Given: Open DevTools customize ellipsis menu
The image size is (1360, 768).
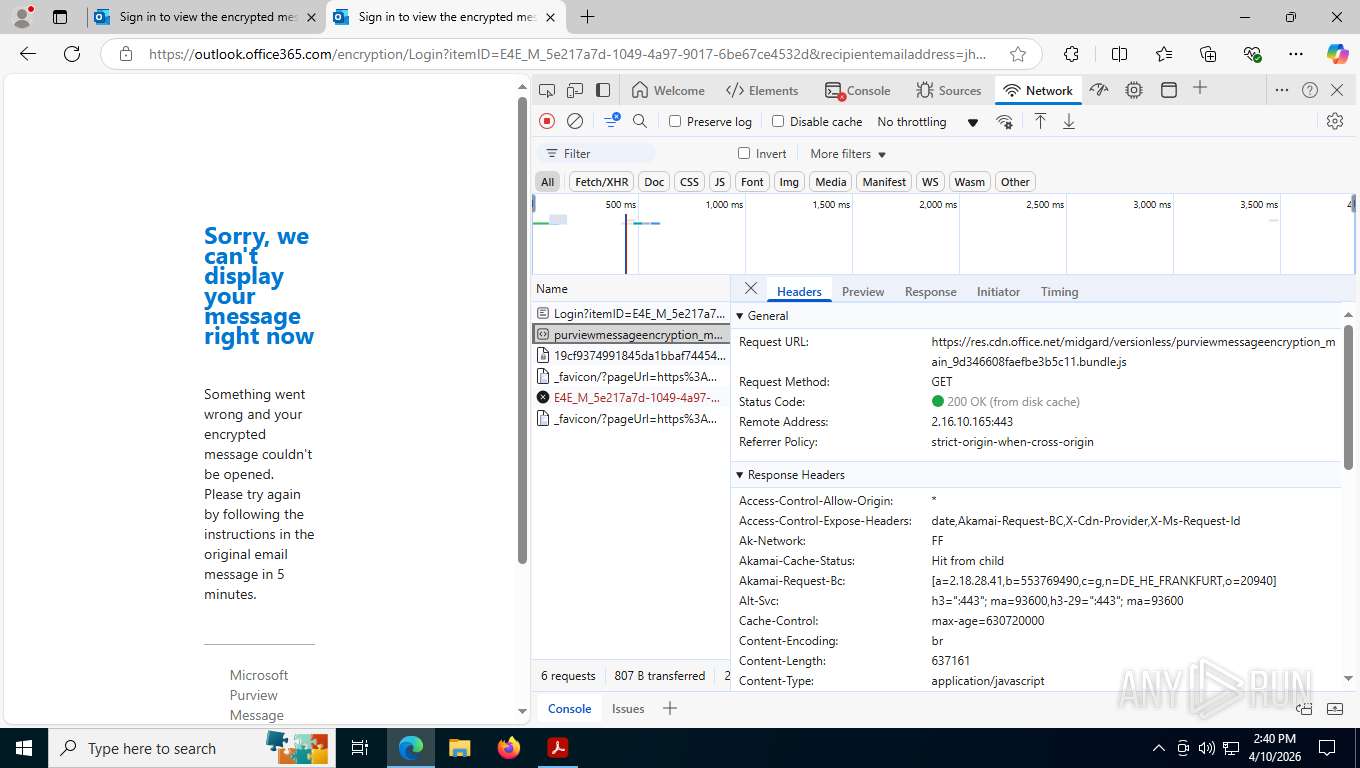Looking at the screenshot, I should pyautogui.click(x=1282, y=90).
